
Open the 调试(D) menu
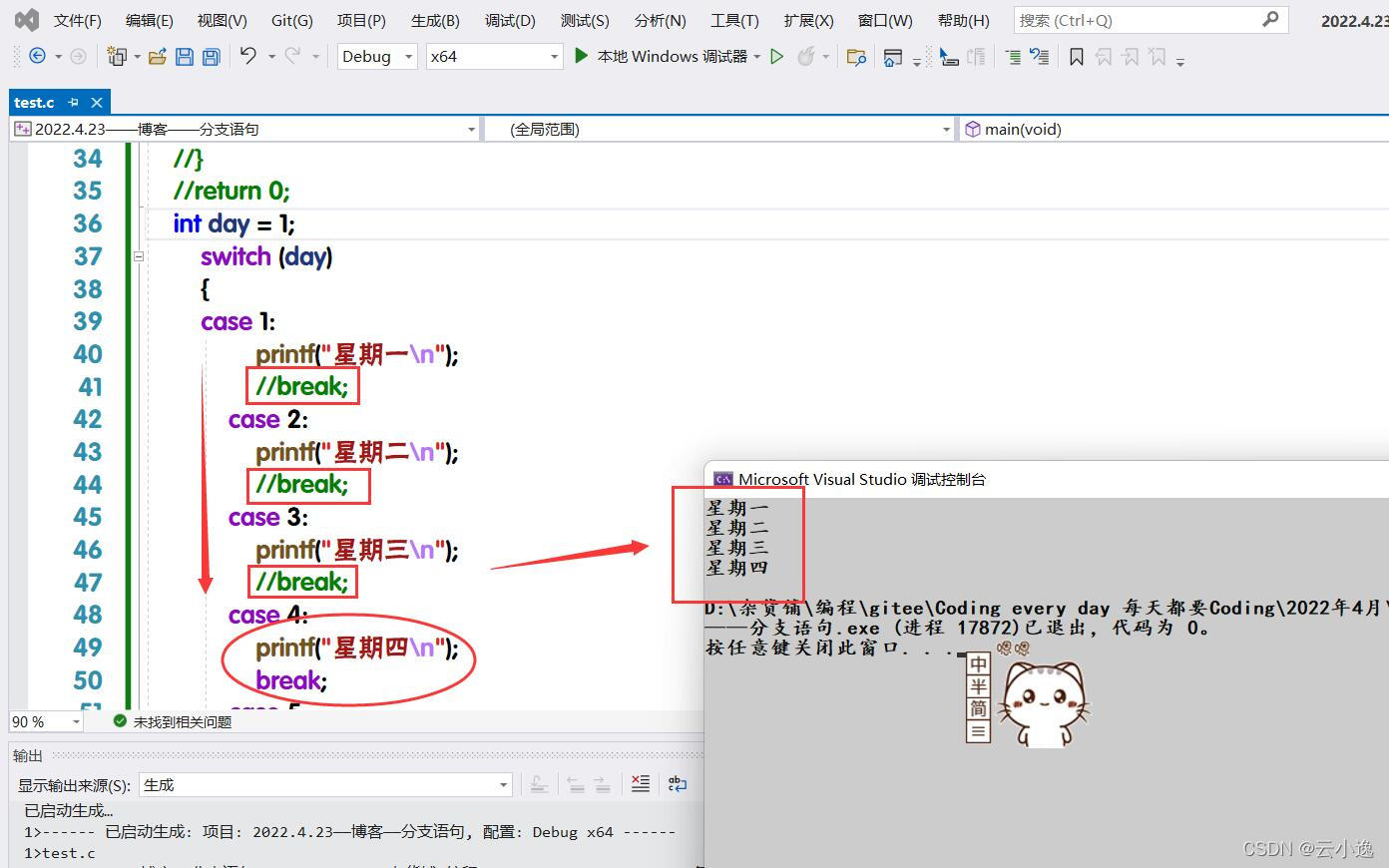(x=510, y=20)
